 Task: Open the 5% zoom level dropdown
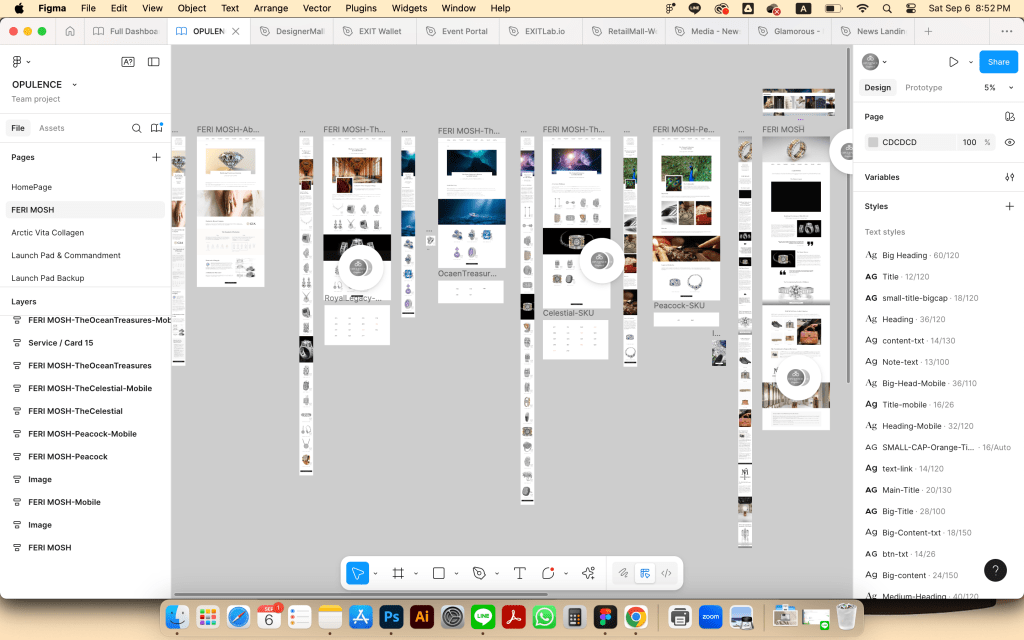996,88
